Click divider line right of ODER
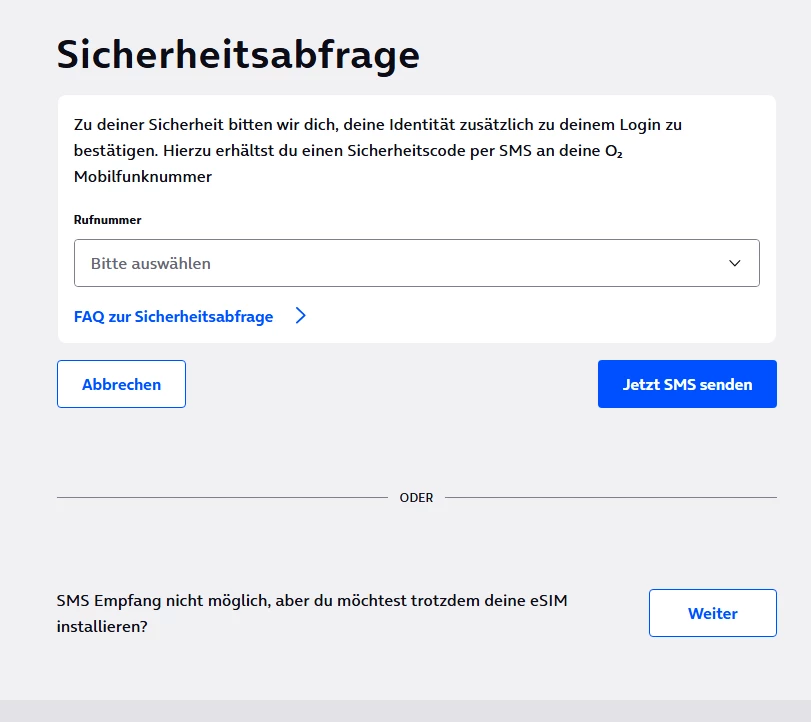 (610, 497)
